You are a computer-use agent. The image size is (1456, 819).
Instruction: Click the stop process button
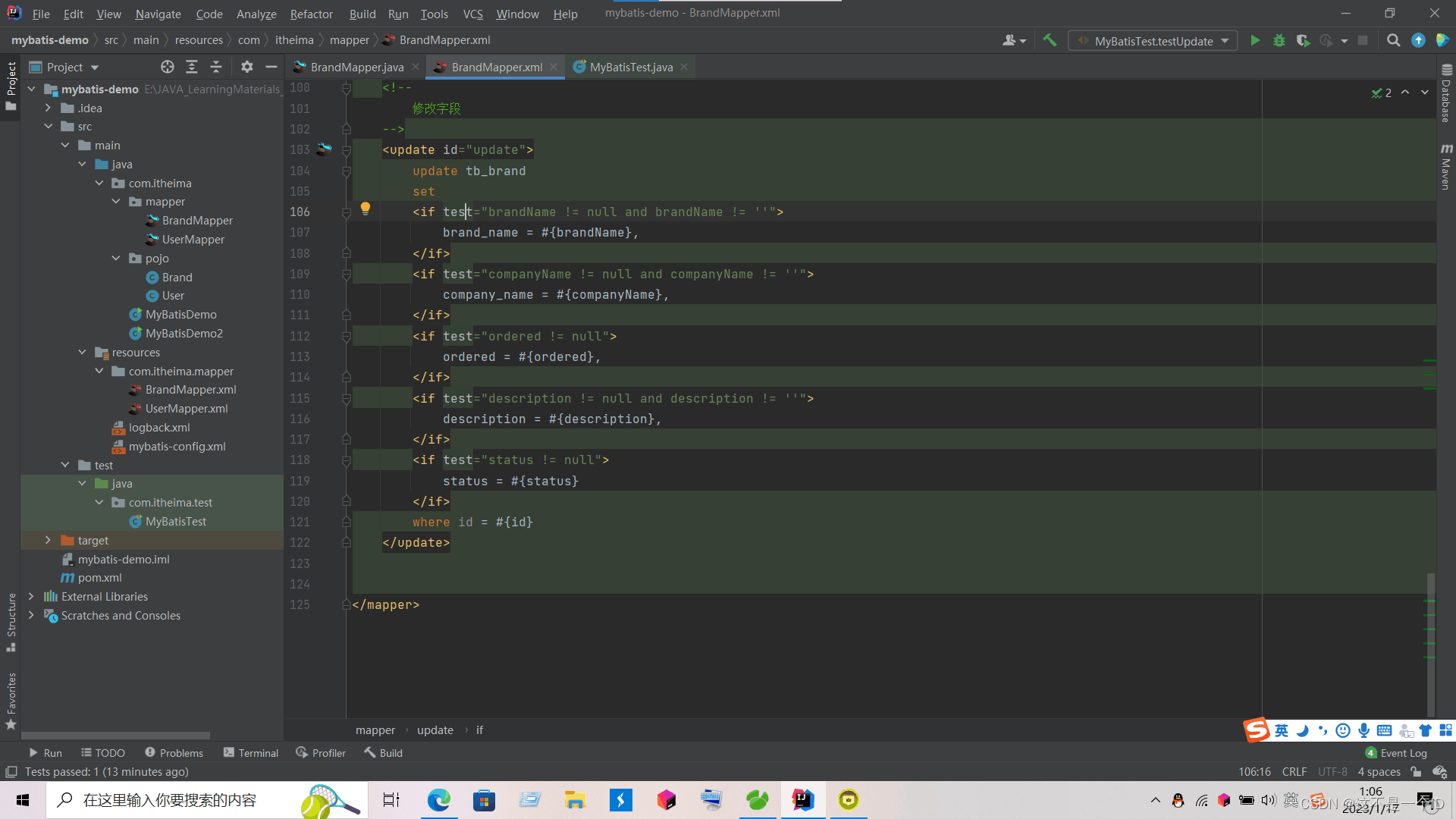point(1363,41)
